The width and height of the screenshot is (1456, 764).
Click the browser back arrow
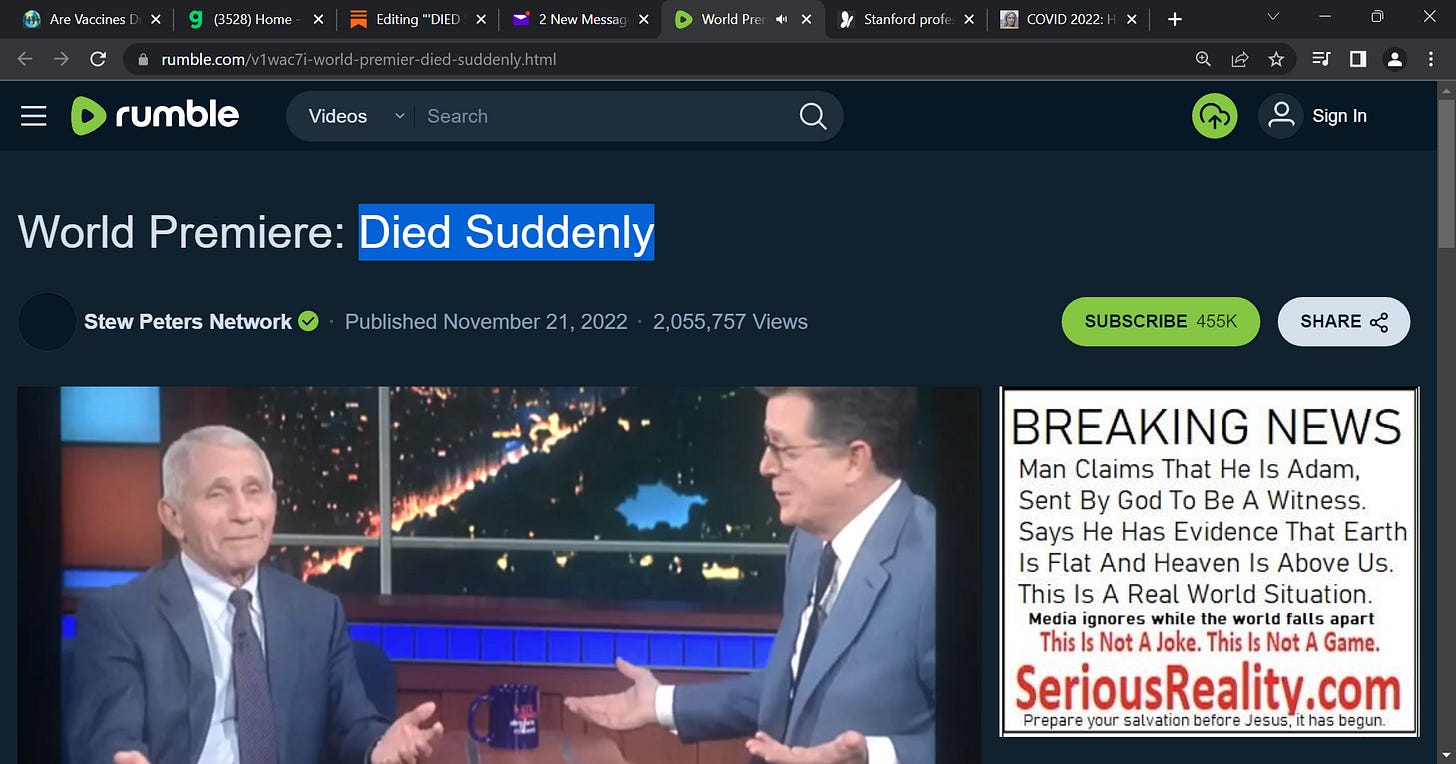pos(26,59)
